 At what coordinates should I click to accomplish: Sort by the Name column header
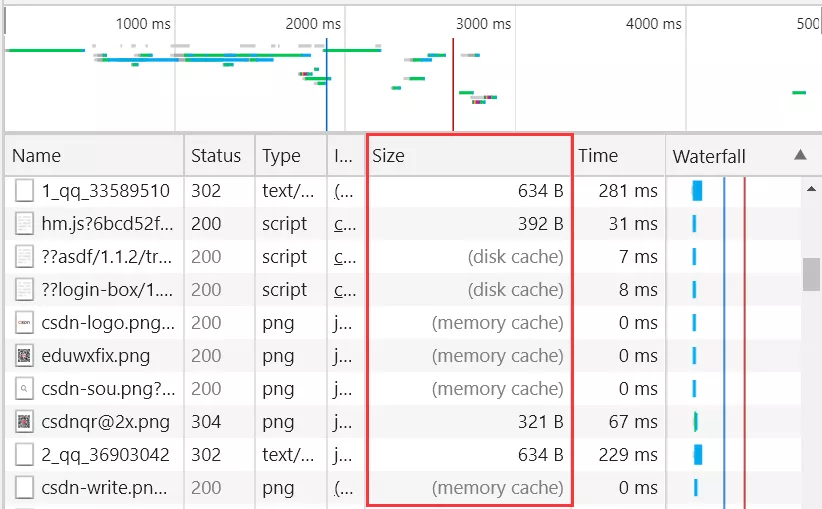coord(94,156)
